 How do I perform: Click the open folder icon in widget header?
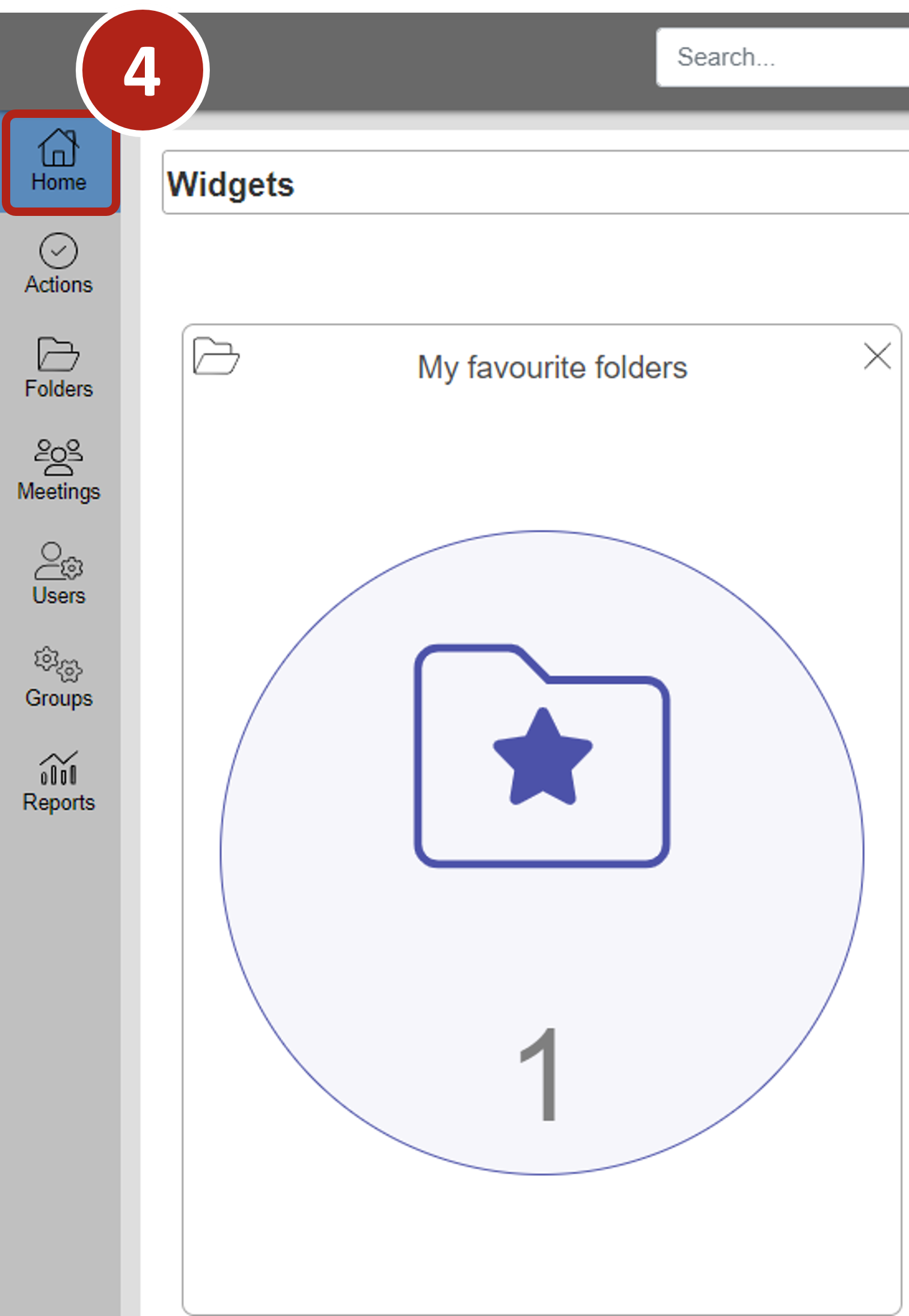tap(216, 356)
